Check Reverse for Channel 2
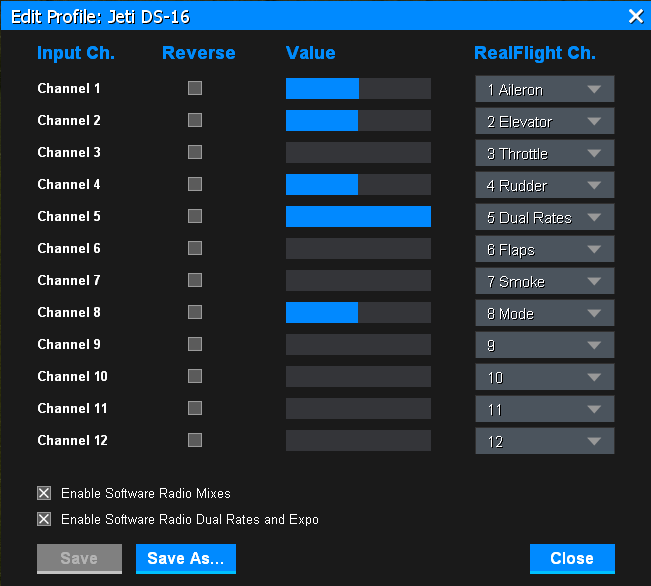Image resolution: width=651 pixels, height=586 pixels. coord(195,120)
